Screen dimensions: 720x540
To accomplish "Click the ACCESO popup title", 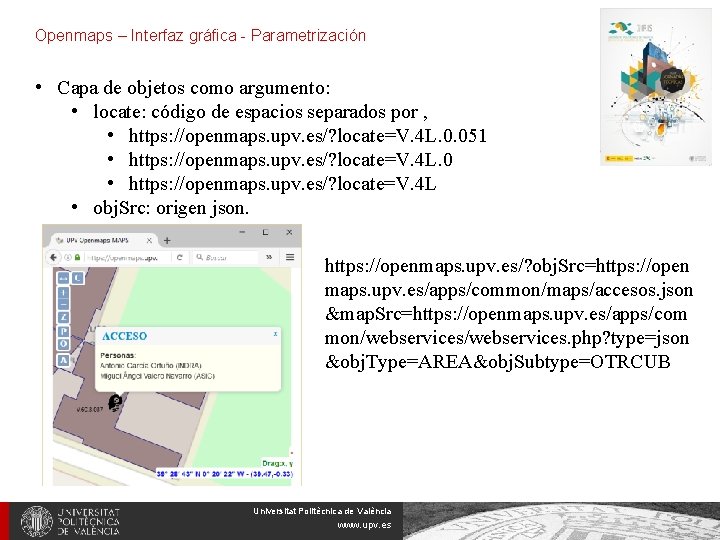I will click(x=124, y=336).
